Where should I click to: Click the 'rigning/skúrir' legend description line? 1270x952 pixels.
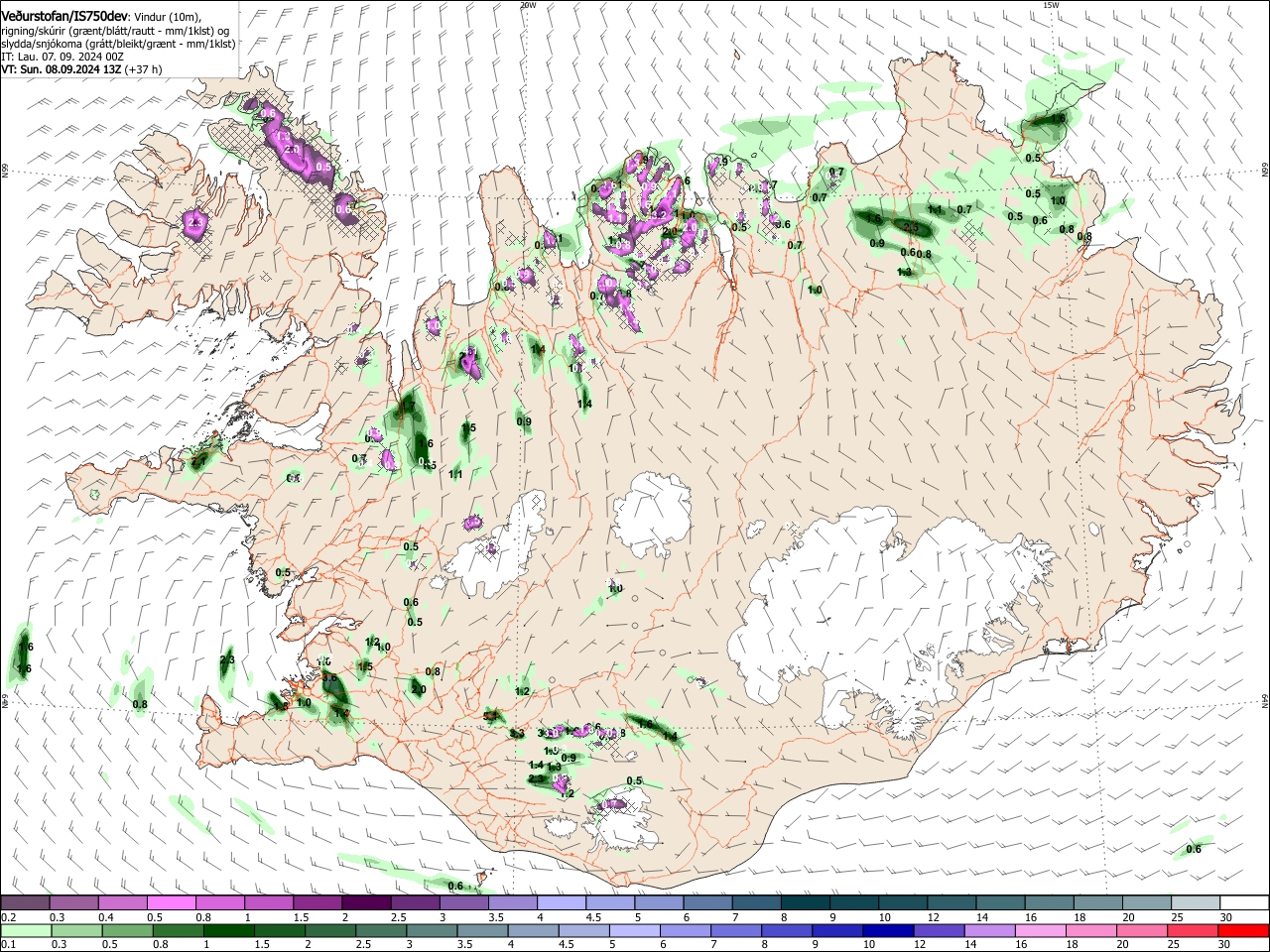tap(116, 31)
